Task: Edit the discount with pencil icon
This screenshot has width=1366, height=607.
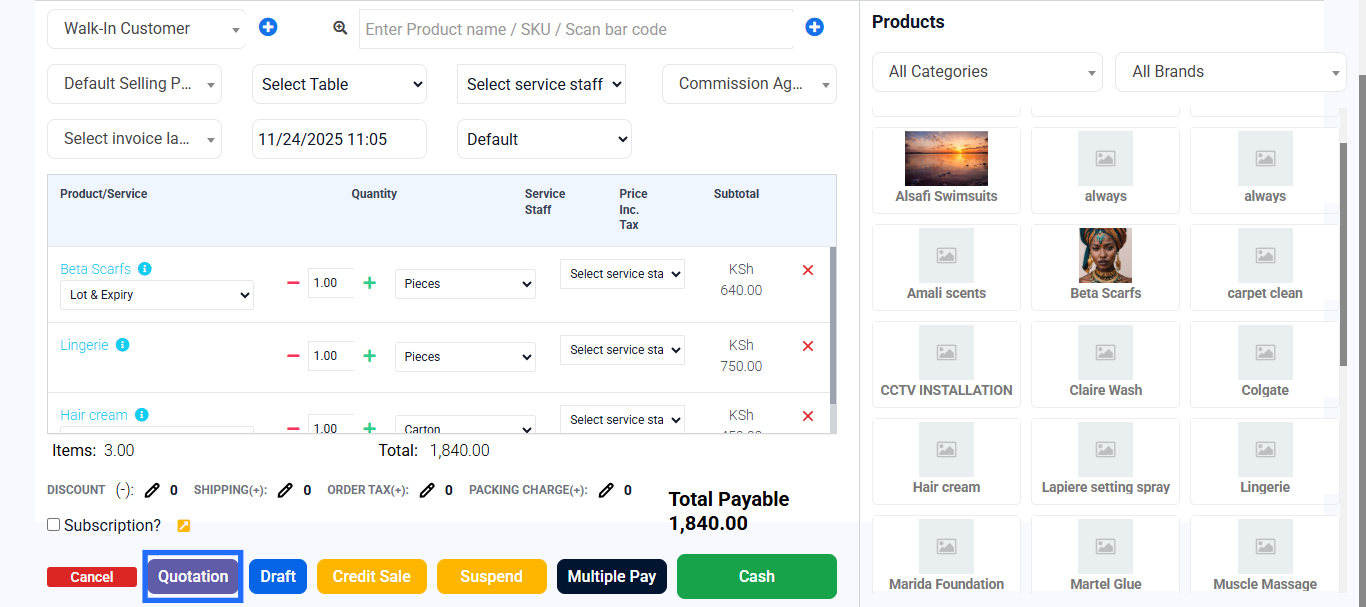Action: pyautogui.click(x=152, y=490)
